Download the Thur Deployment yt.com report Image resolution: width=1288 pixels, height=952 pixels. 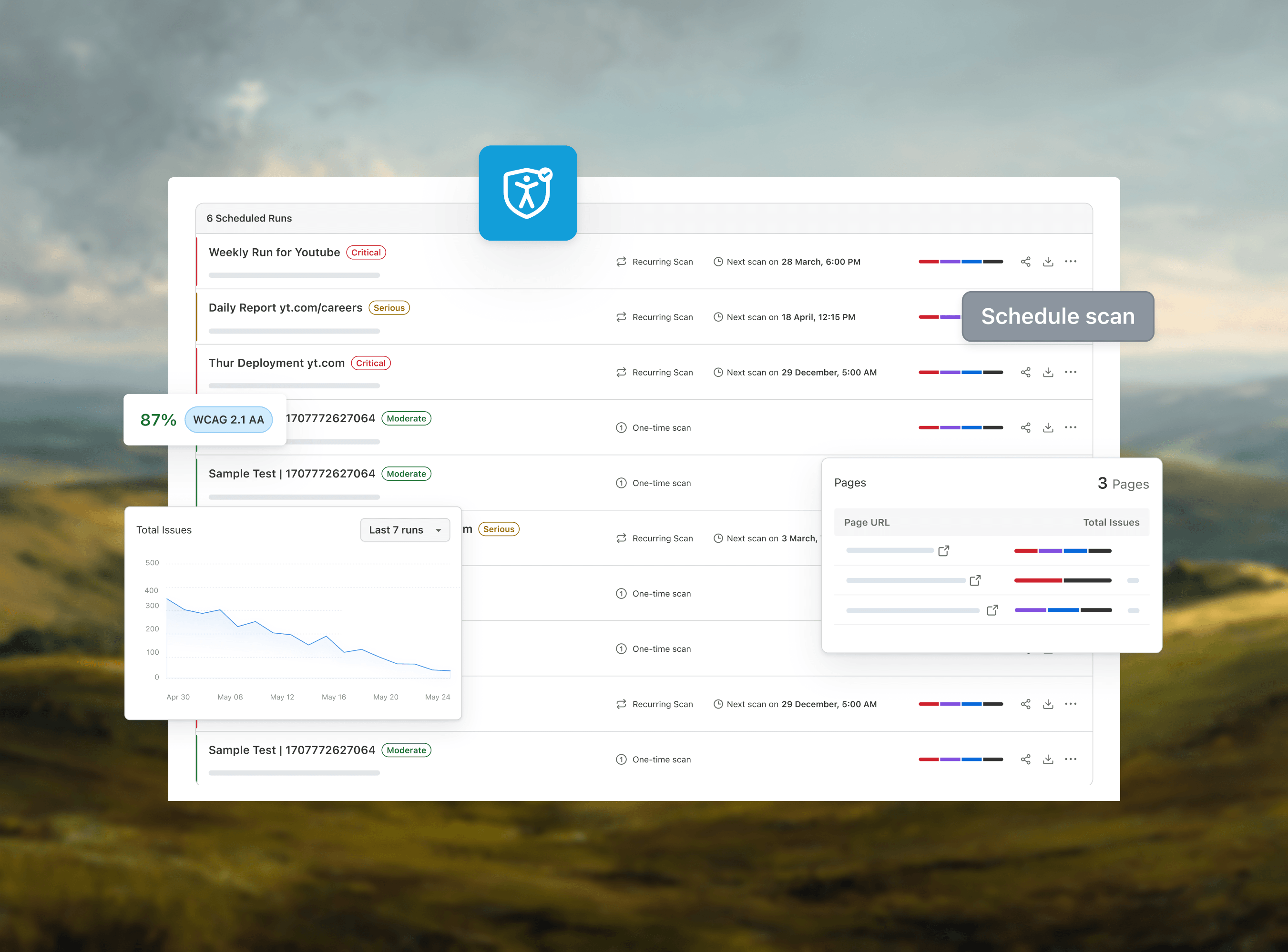coord(1048,372)
